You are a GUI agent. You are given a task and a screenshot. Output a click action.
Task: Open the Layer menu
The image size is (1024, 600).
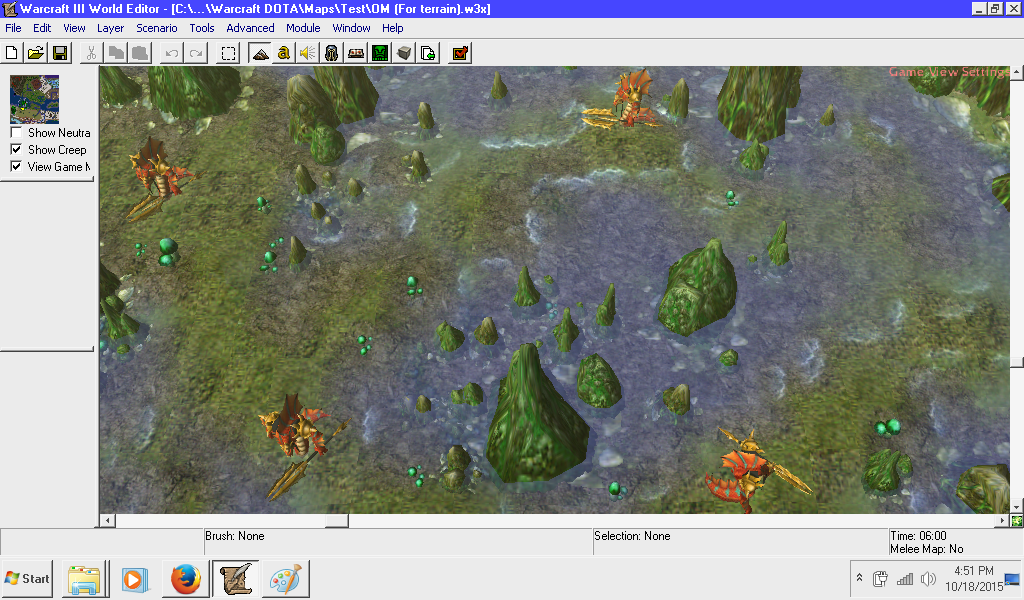[x=110, y=28]
